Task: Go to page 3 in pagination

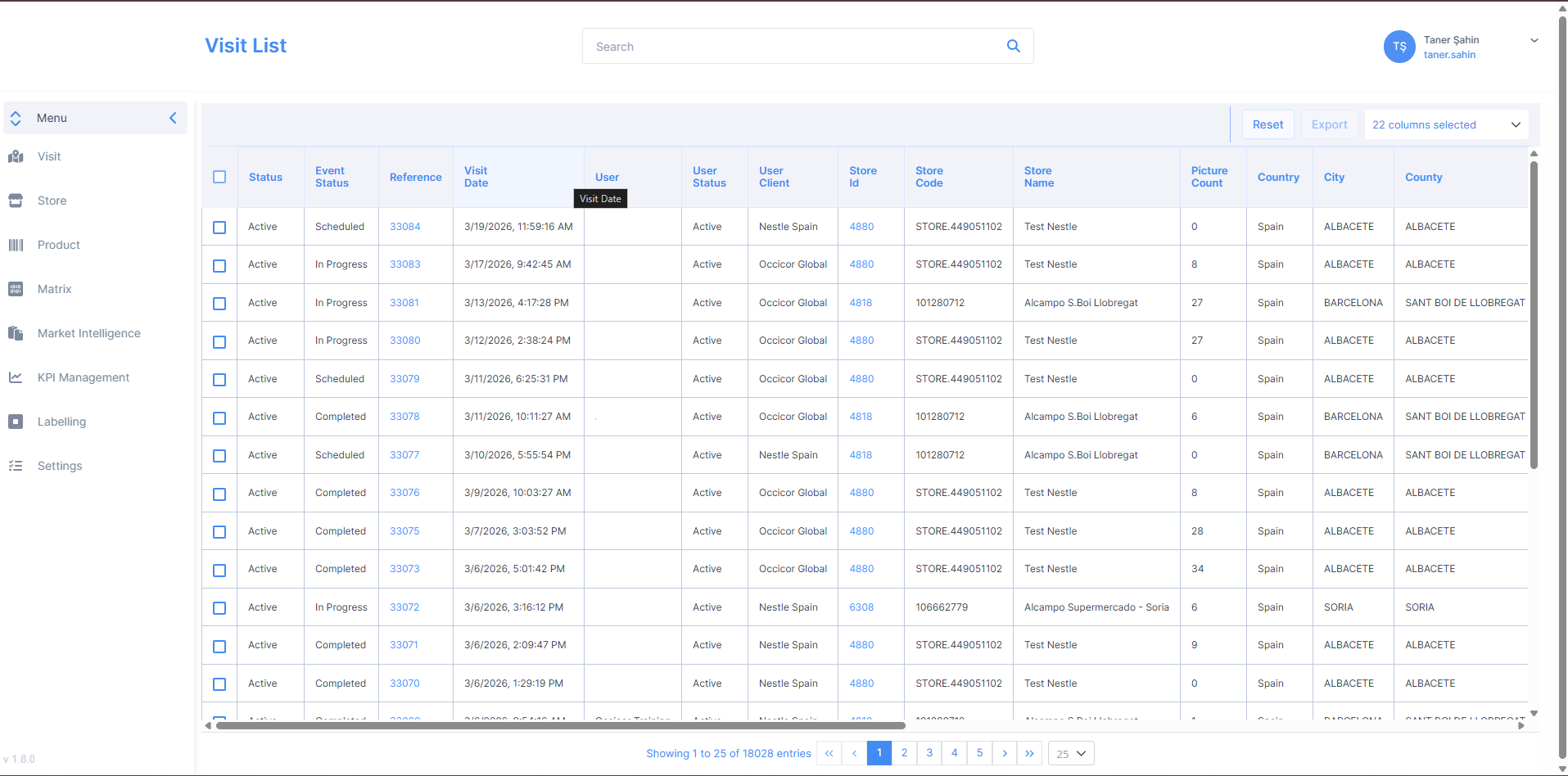Action: point(929,753)
